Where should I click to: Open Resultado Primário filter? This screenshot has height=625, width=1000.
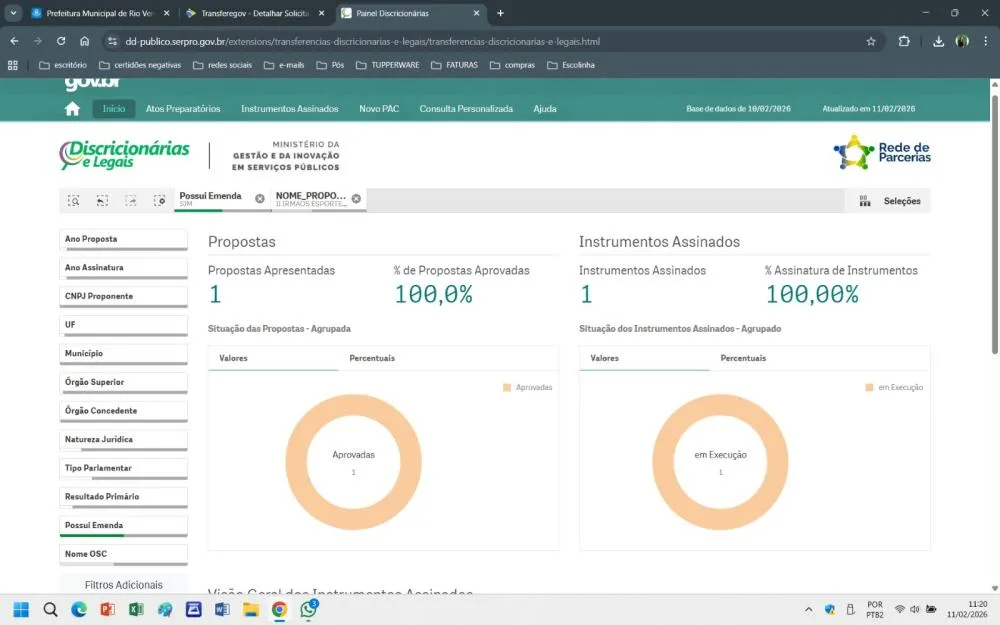point(123,497)
